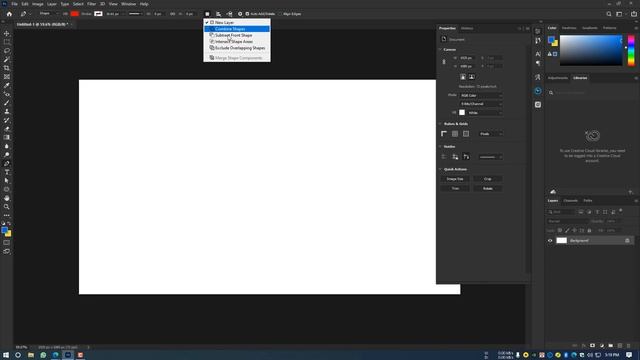Click the hue slider in Color panel
The image size is (640, 360).
click(631, 50)
